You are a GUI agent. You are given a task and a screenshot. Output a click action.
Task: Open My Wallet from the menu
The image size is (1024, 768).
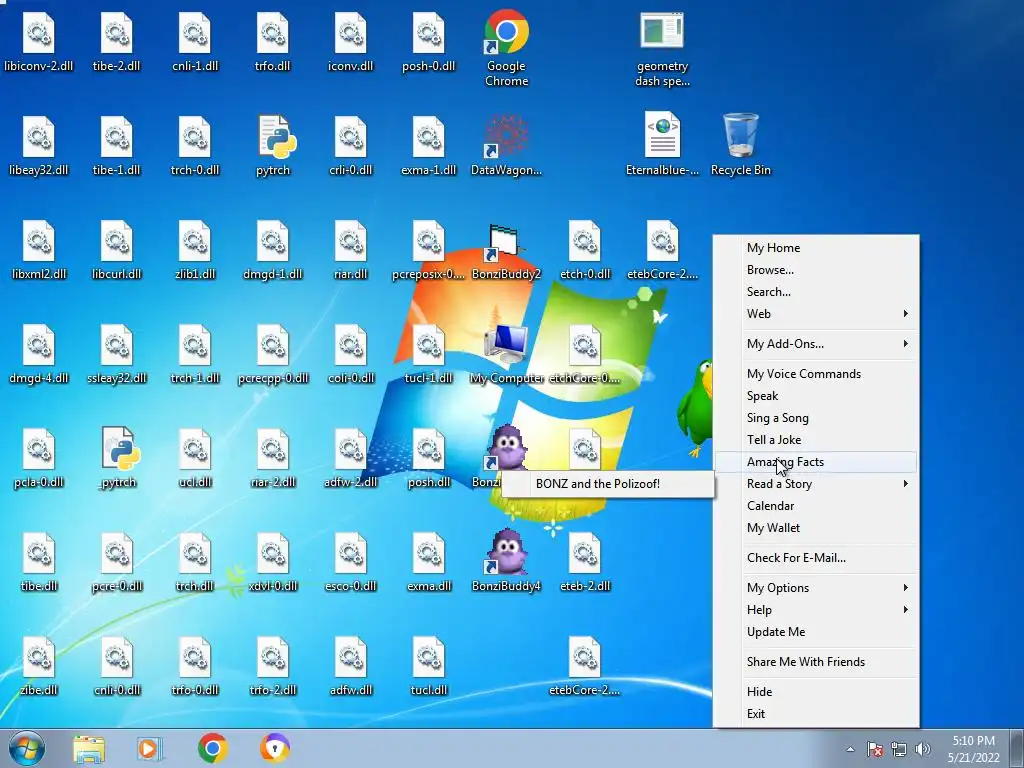816,528
